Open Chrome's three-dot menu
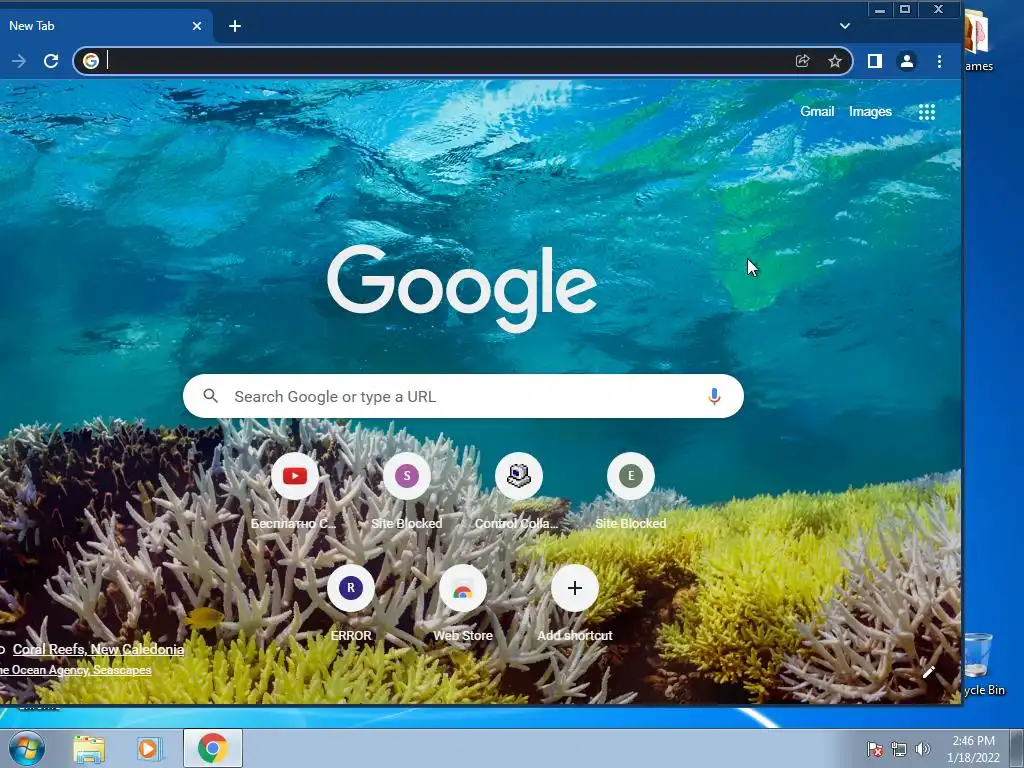 coord(939,61)
